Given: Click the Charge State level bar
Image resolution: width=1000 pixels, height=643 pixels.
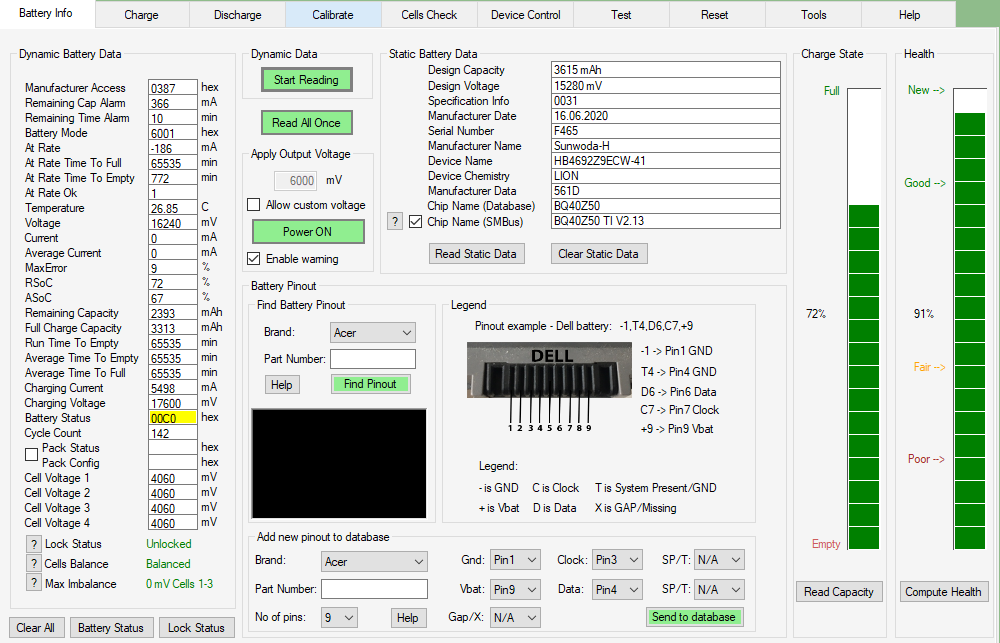Looking at the screenshot, I should tap(864, 318).
